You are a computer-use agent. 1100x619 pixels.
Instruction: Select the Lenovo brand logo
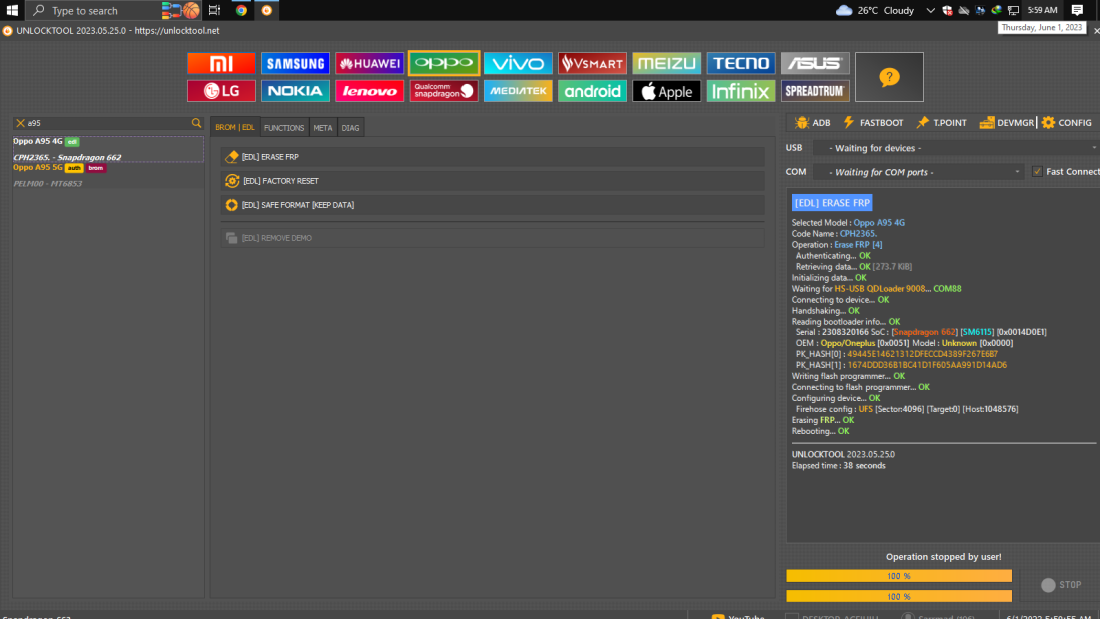pyautogui.click(x=370, y=91)
